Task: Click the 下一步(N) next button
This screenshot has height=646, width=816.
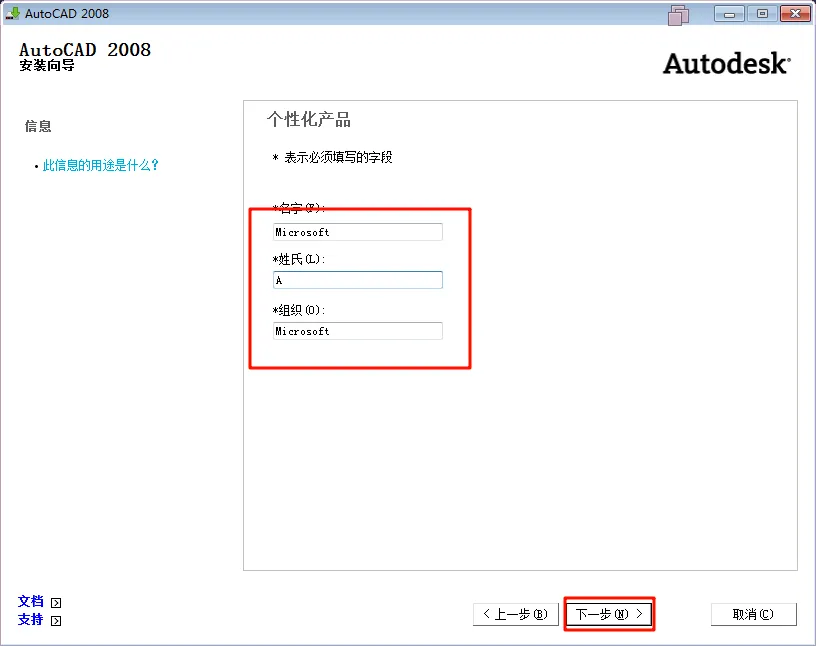Action: (609, 614)
